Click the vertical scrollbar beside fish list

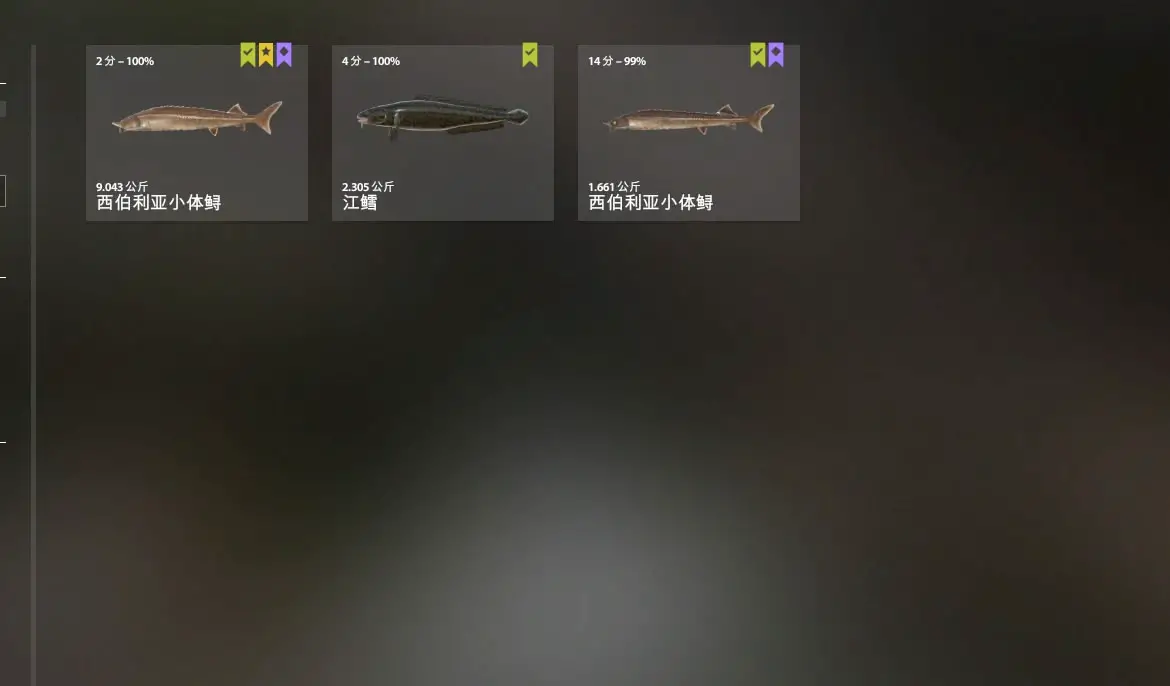[x=34, y=365]
